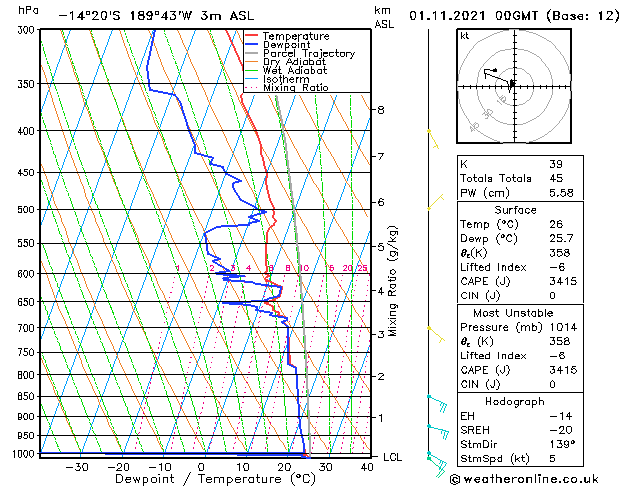Click the K index value 39
629x486 pixels.
tap(556, 164)
